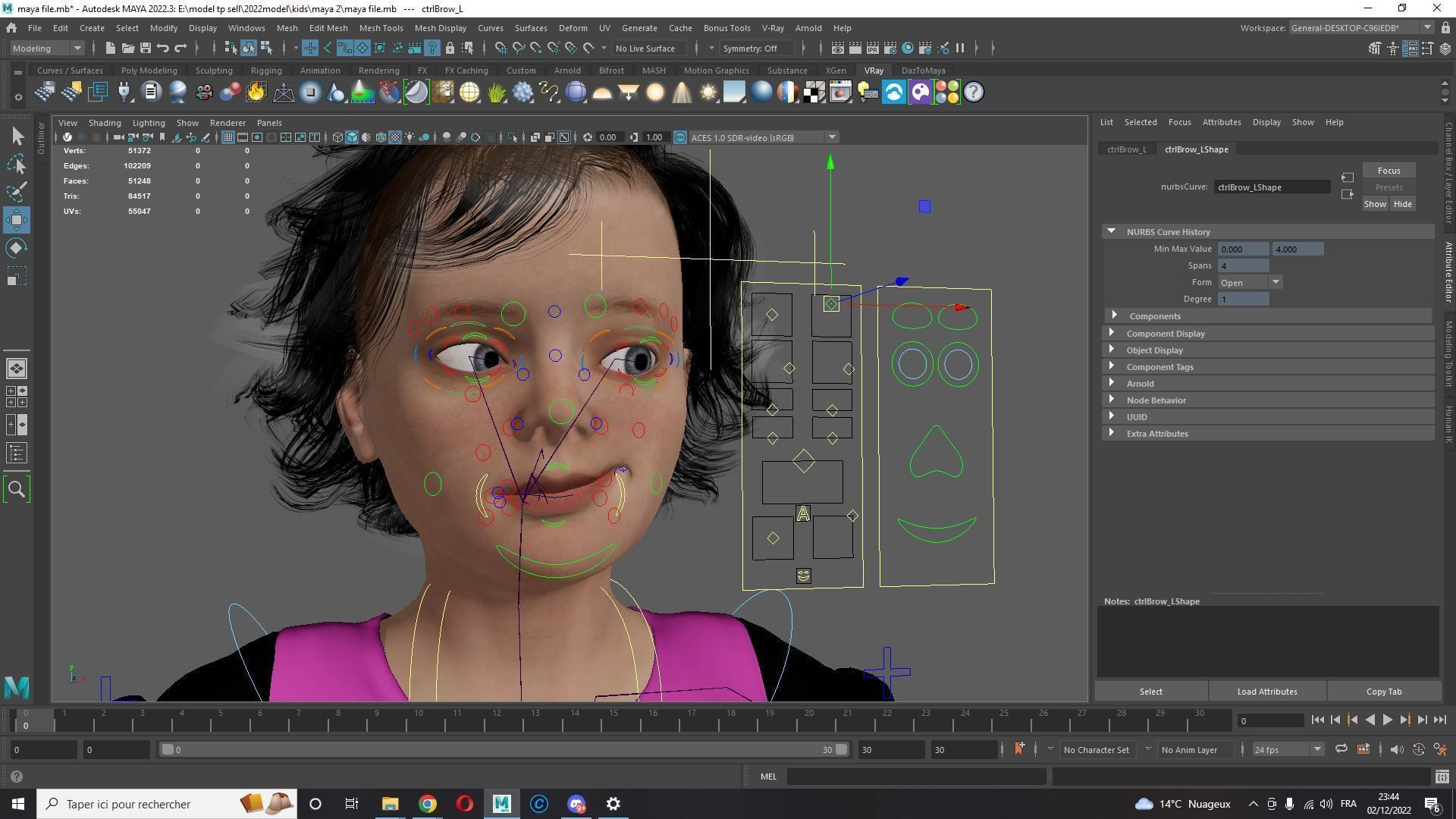Click the V-Ray sun light shelf icon
Viewport: 1456px width, 819px height.
708,93
